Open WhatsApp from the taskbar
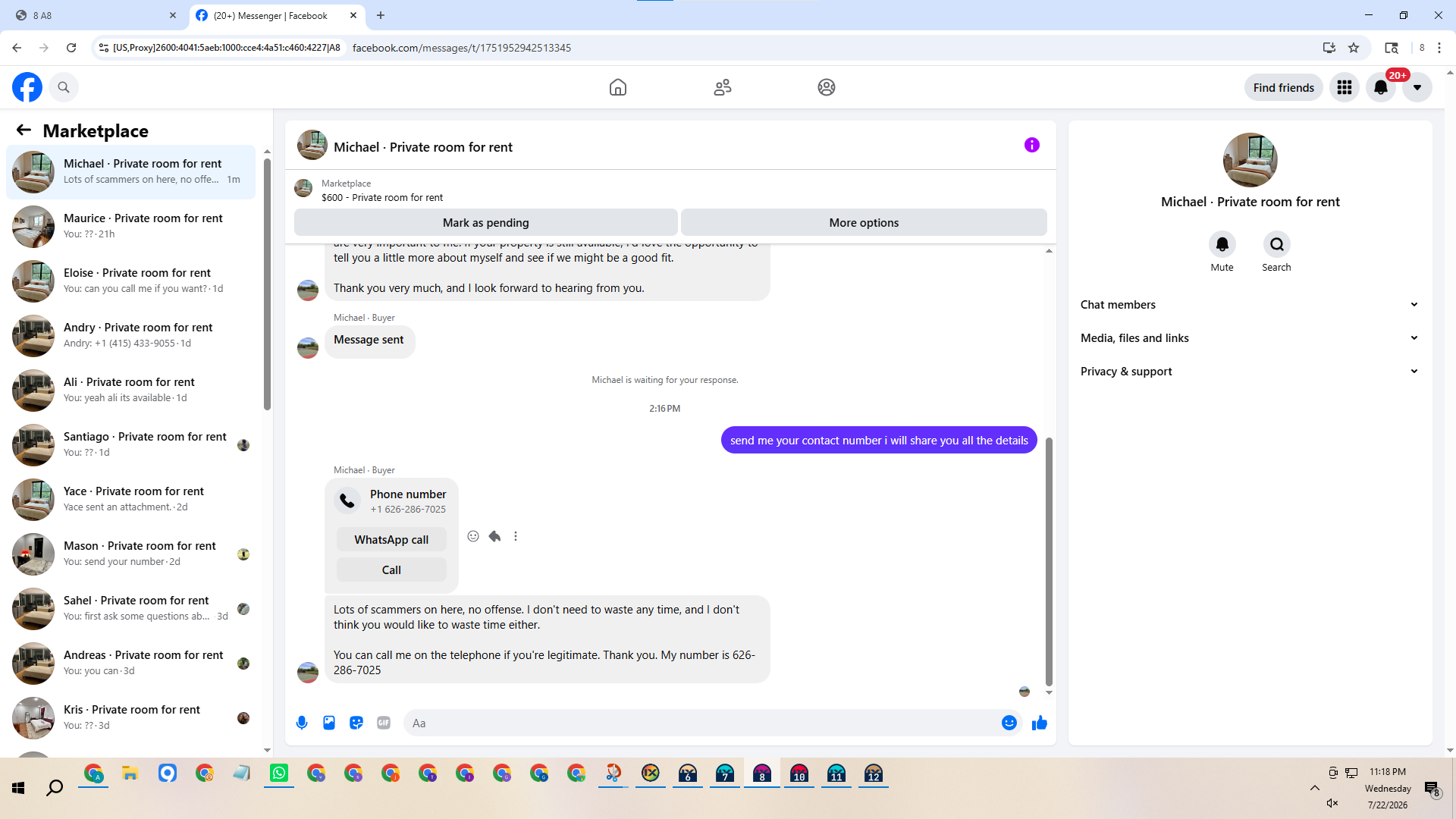Image resolution: width=1456 pixels, height=819 pixels. [279, 773]
